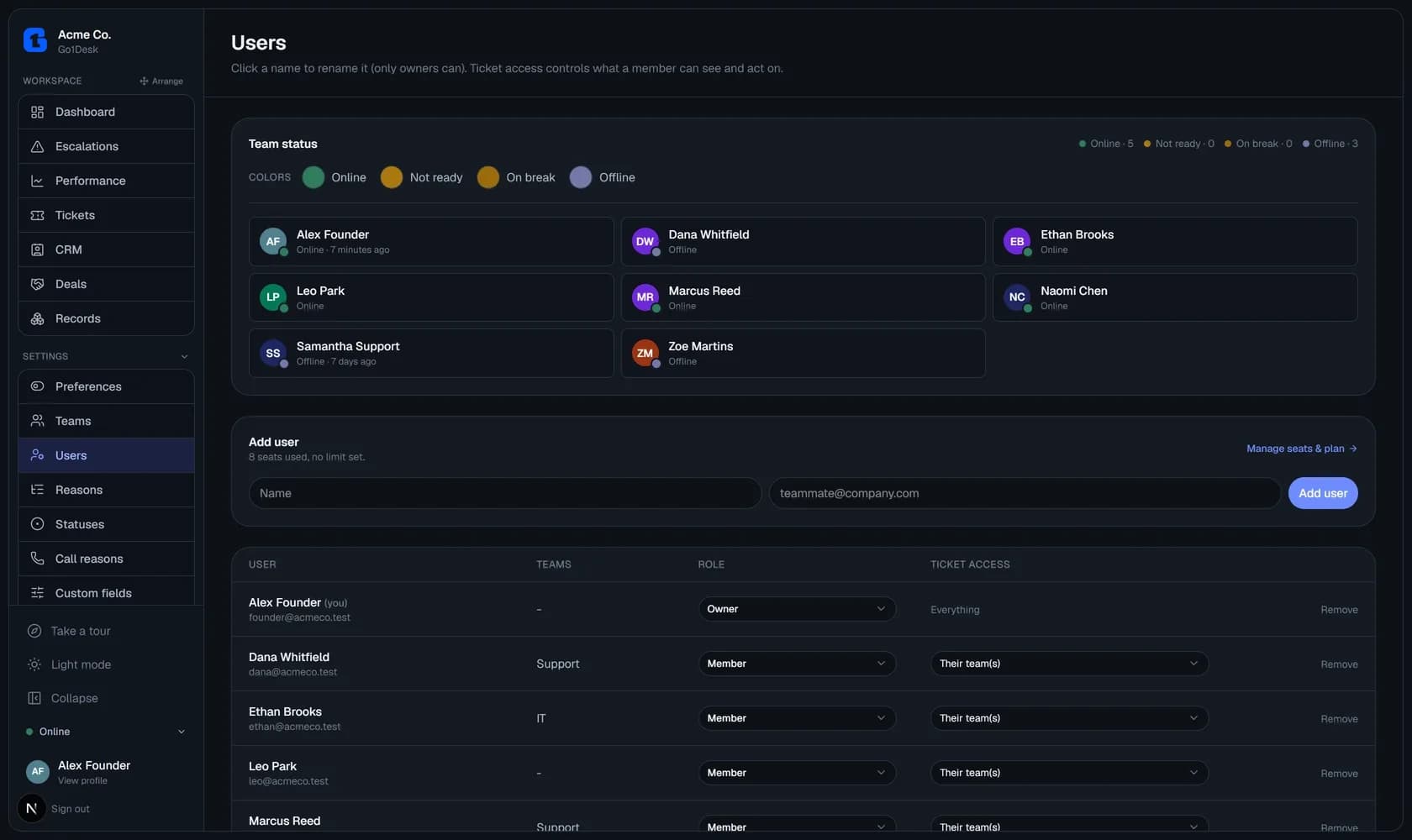
Task: Open Leo Park's ticket access dropdown
Action: pos(1069,773)
